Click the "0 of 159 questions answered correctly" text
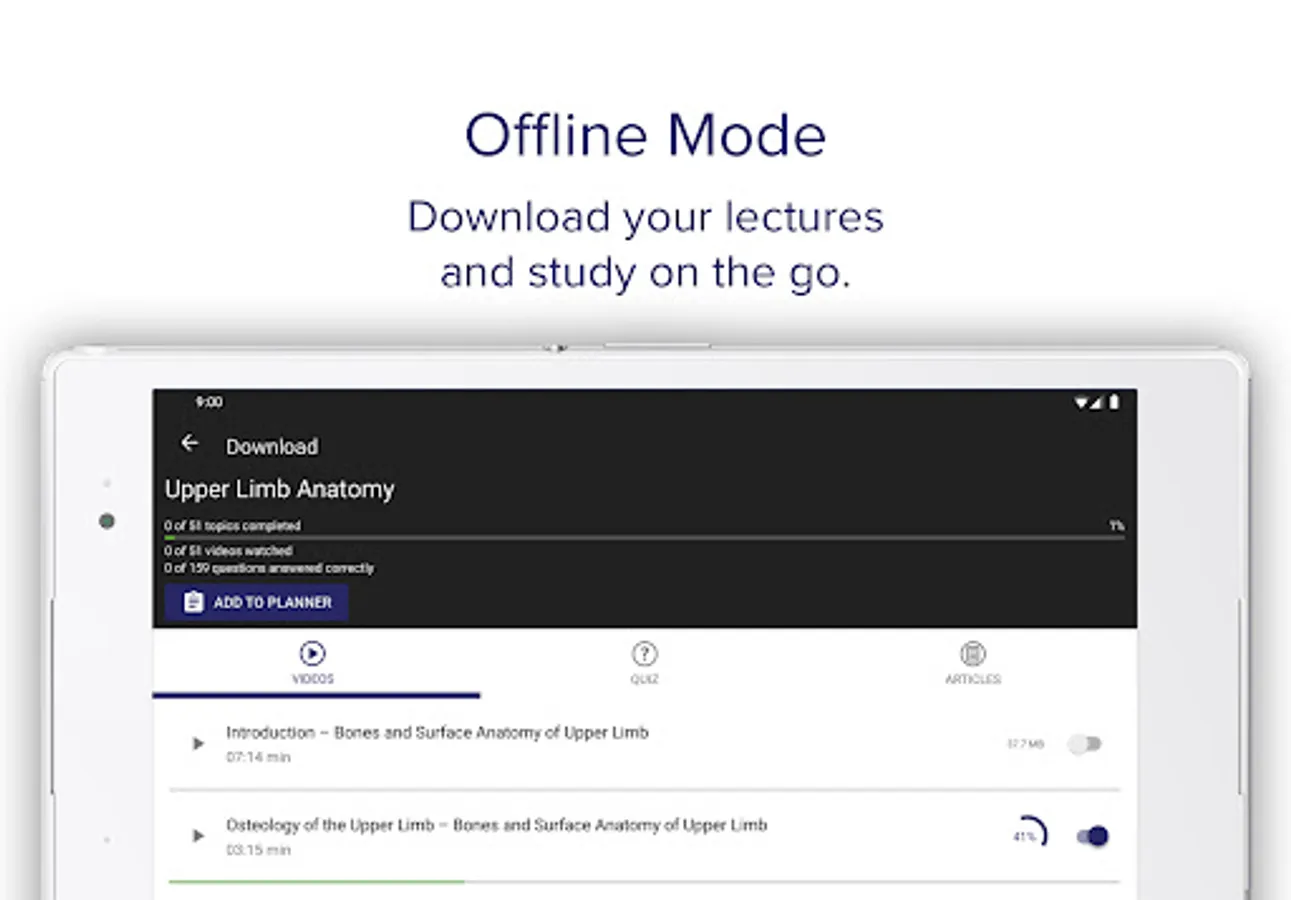Image resolution: width=1291 pixels, height=900 pixels. click(269, 568)
